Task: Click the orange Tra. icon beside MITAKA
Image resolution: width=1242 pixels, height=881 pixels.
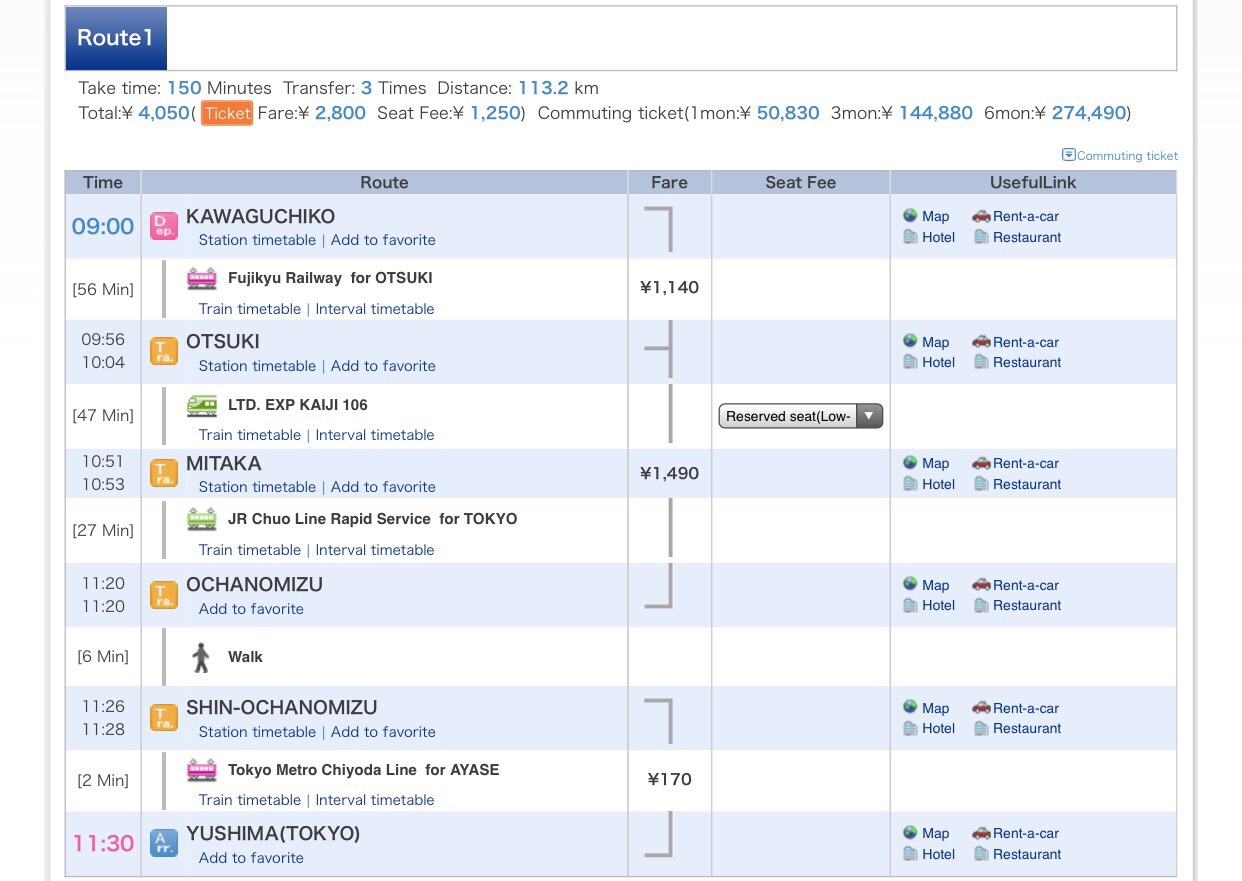Action: pos(164,473)
